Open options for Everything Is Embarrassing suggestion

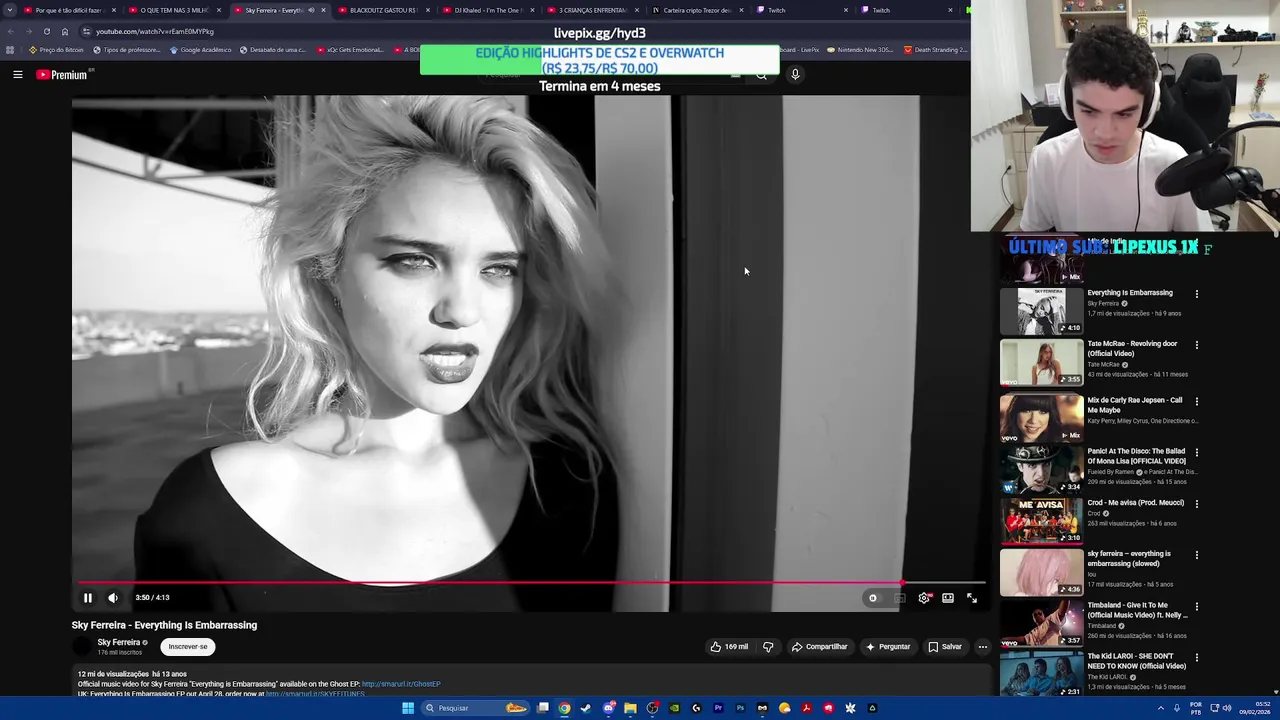pyautogui.click(x=1197, y=294)
